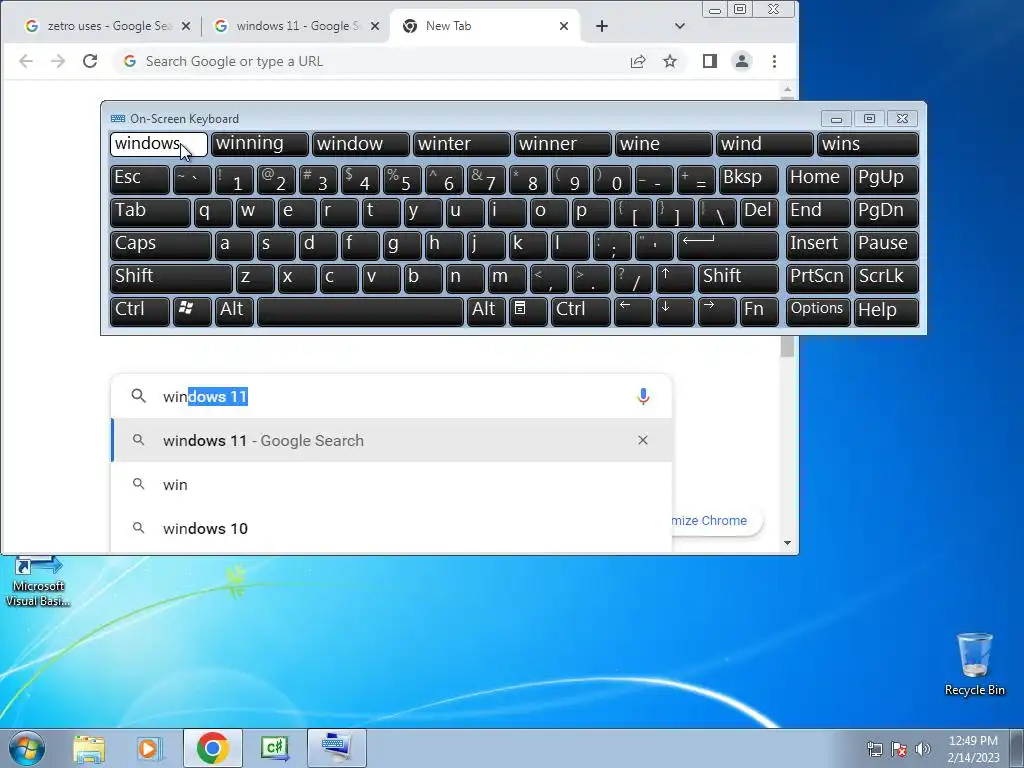Click the right arrow key on keyboard
Image resolution: width=1024 pixels, height=768 pixels.
click(716, 310)
